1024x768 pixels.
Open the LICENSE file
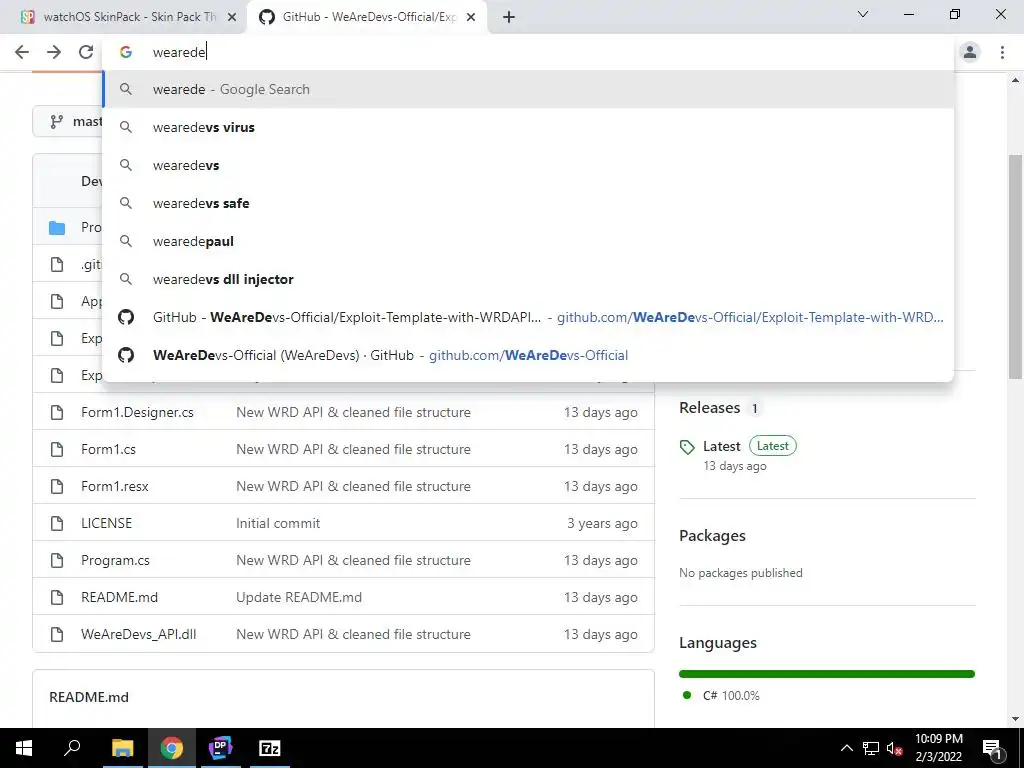(x=106, y=523)
